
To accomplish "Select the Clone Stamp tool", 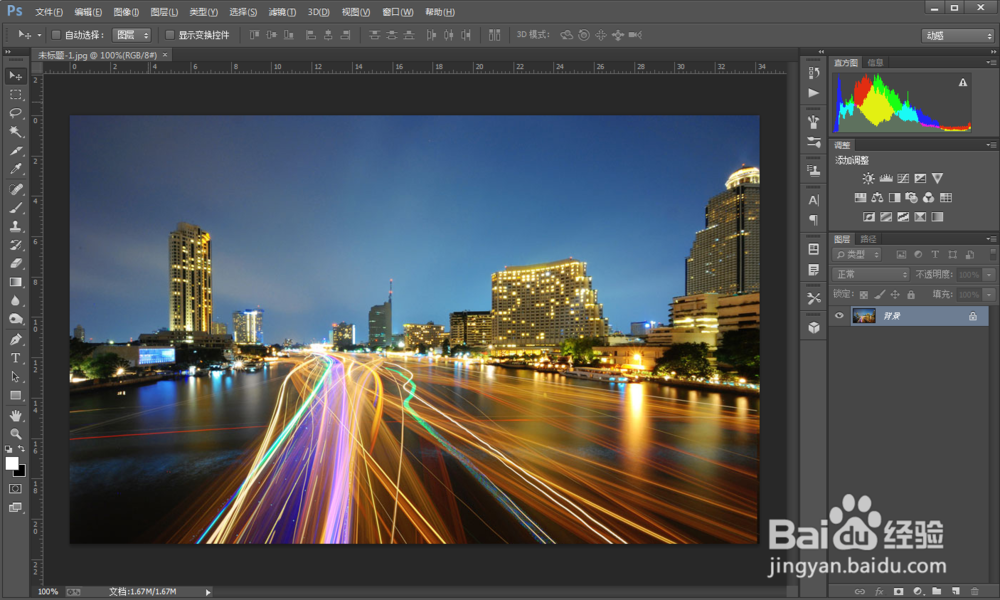I will [15, 226].
